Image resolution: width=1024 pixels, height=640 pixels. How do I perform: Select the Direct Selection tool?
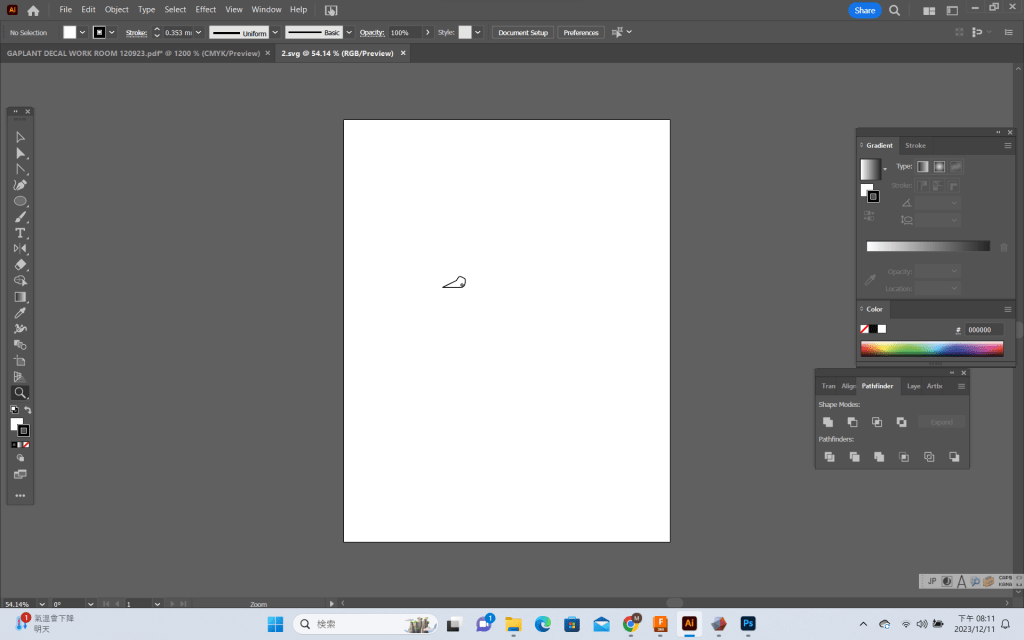coord(20,153)
